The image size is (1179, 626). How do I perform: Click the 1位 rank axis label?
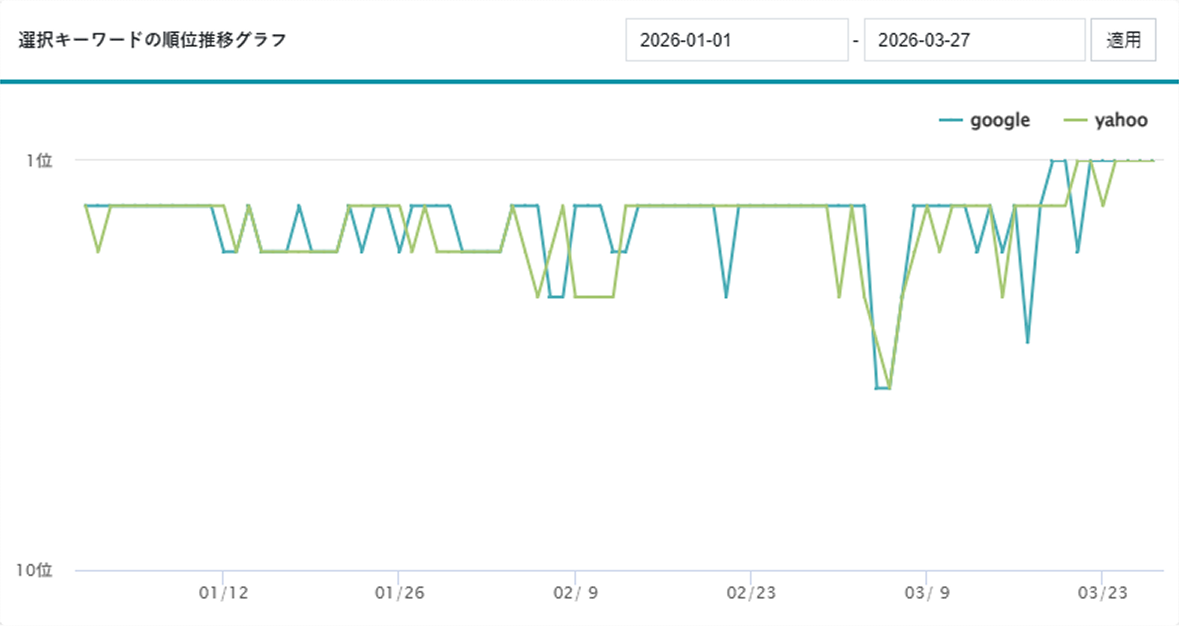pos(40,160)
